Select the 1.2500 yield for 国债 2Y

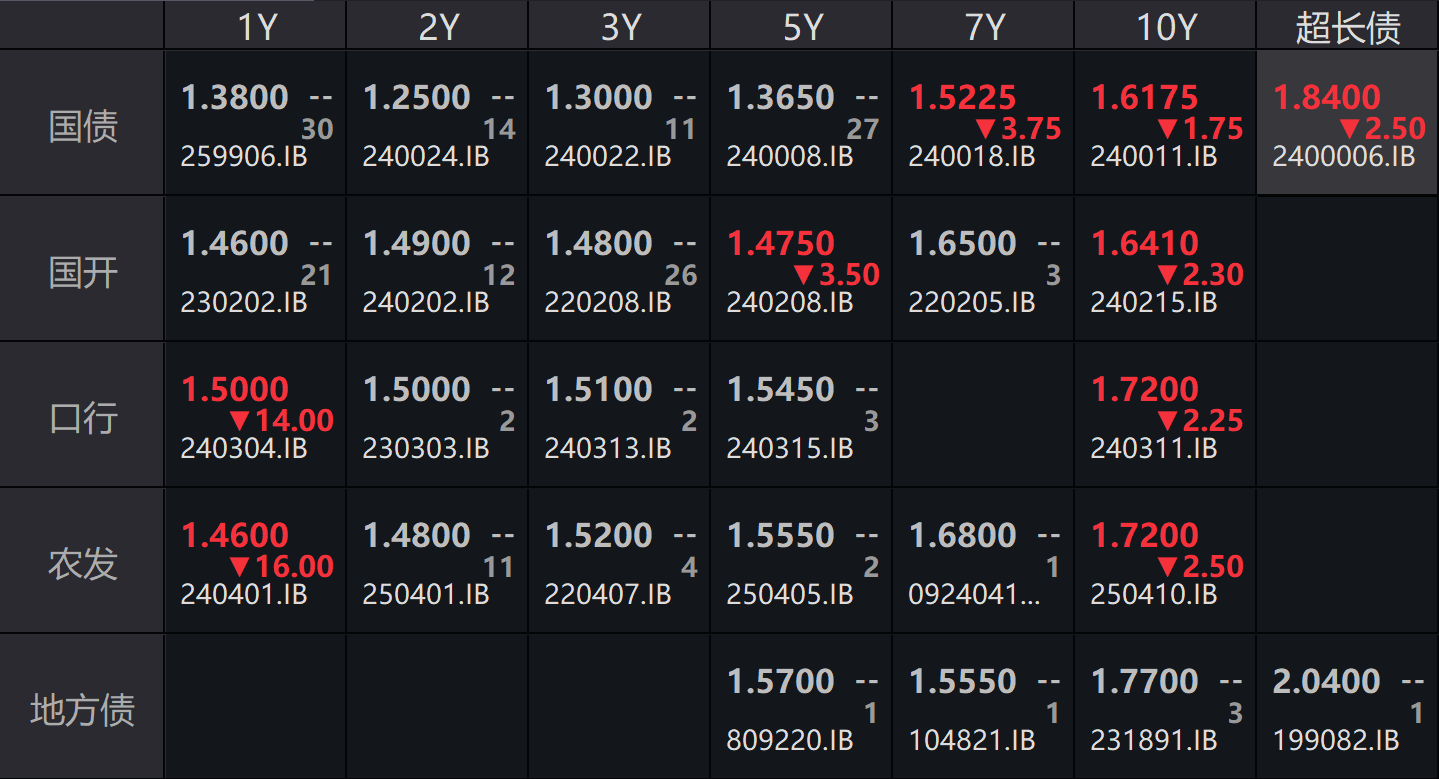click(417, 97)
